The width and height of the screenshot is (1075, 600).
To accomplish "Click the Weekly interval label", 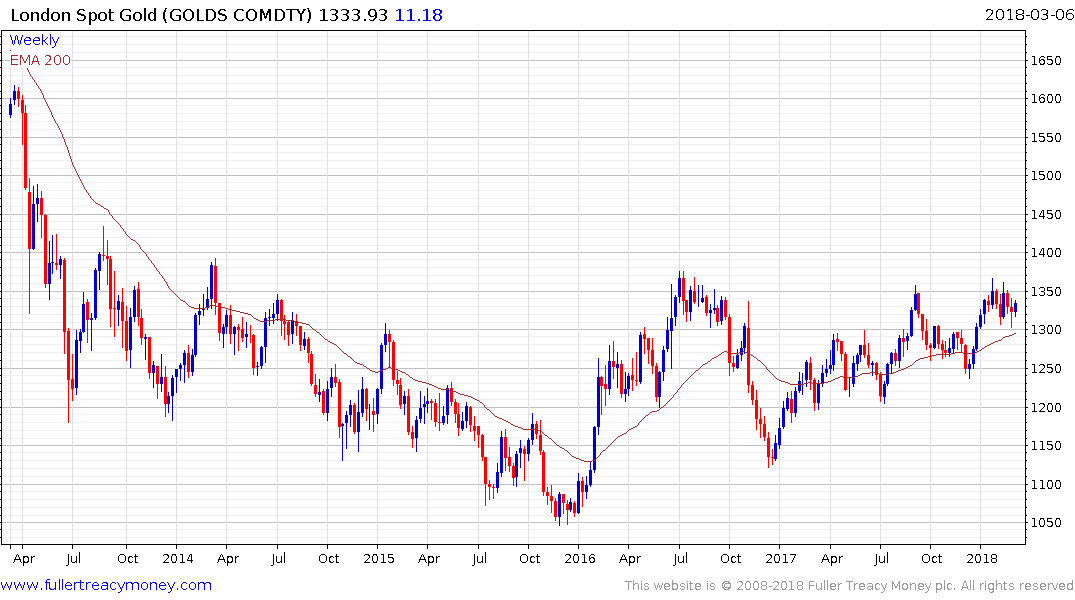I will point(34,40).
